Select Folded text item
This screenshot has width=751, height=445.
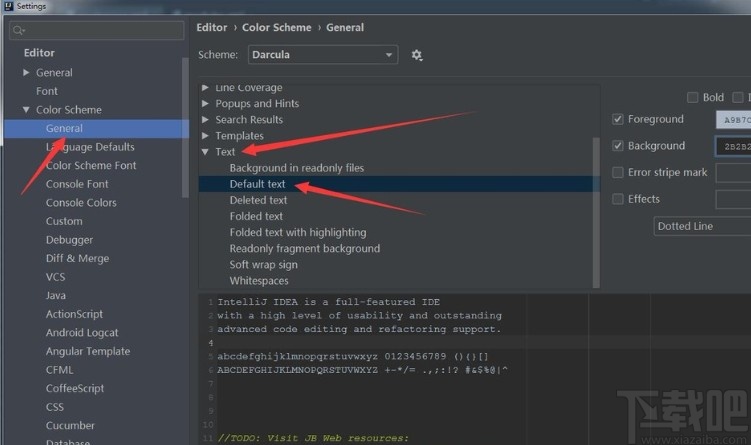click(256, 217)
